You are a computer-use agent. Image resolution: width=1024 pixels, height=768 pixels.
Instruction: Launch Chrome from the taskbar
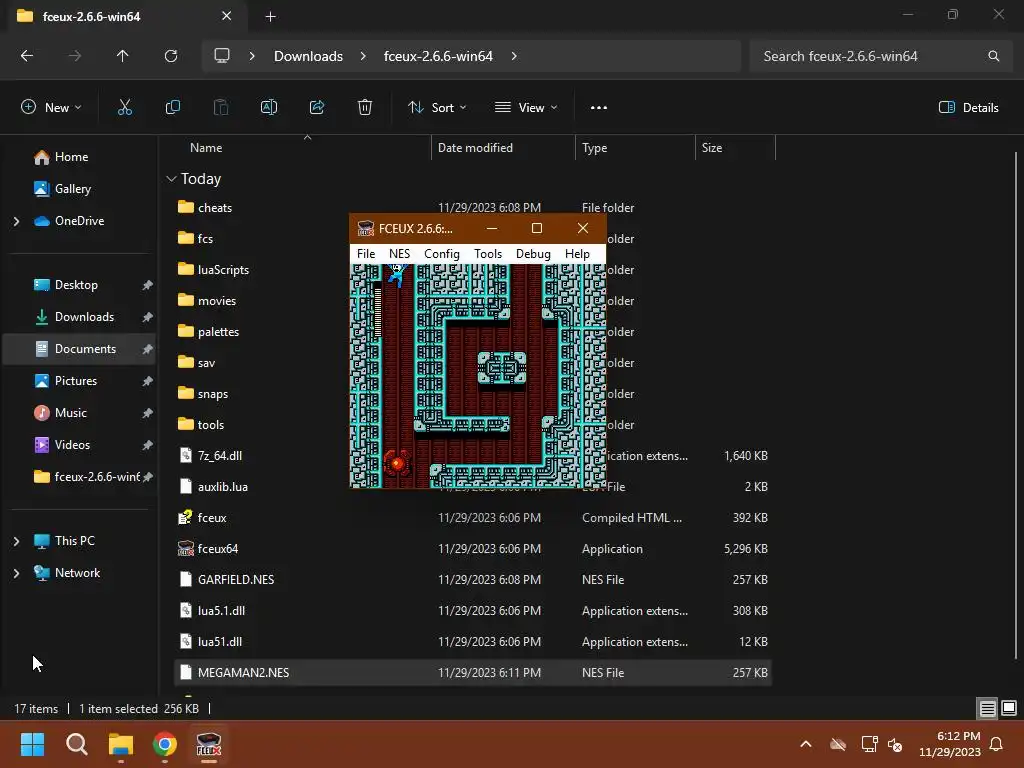(x=165, y=744)
